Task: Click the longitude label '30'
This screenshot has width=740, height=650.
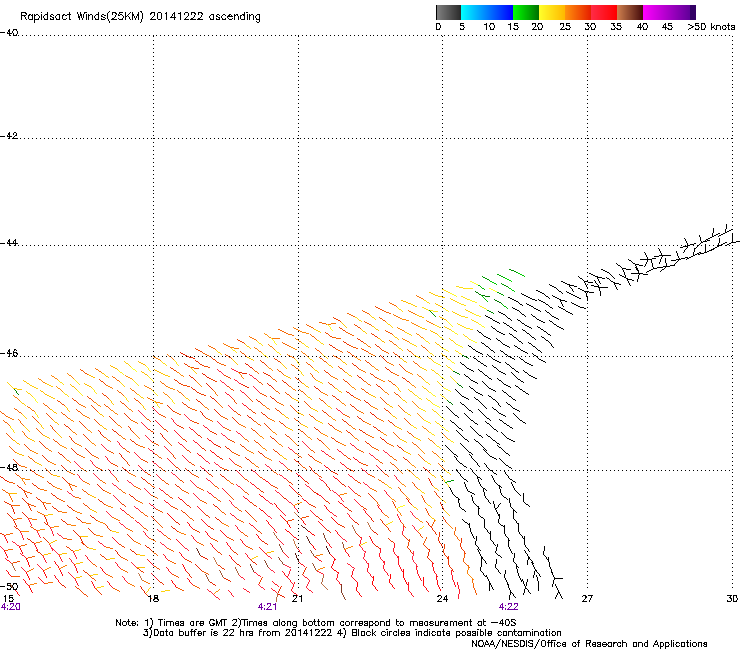Action: (732, 599)
